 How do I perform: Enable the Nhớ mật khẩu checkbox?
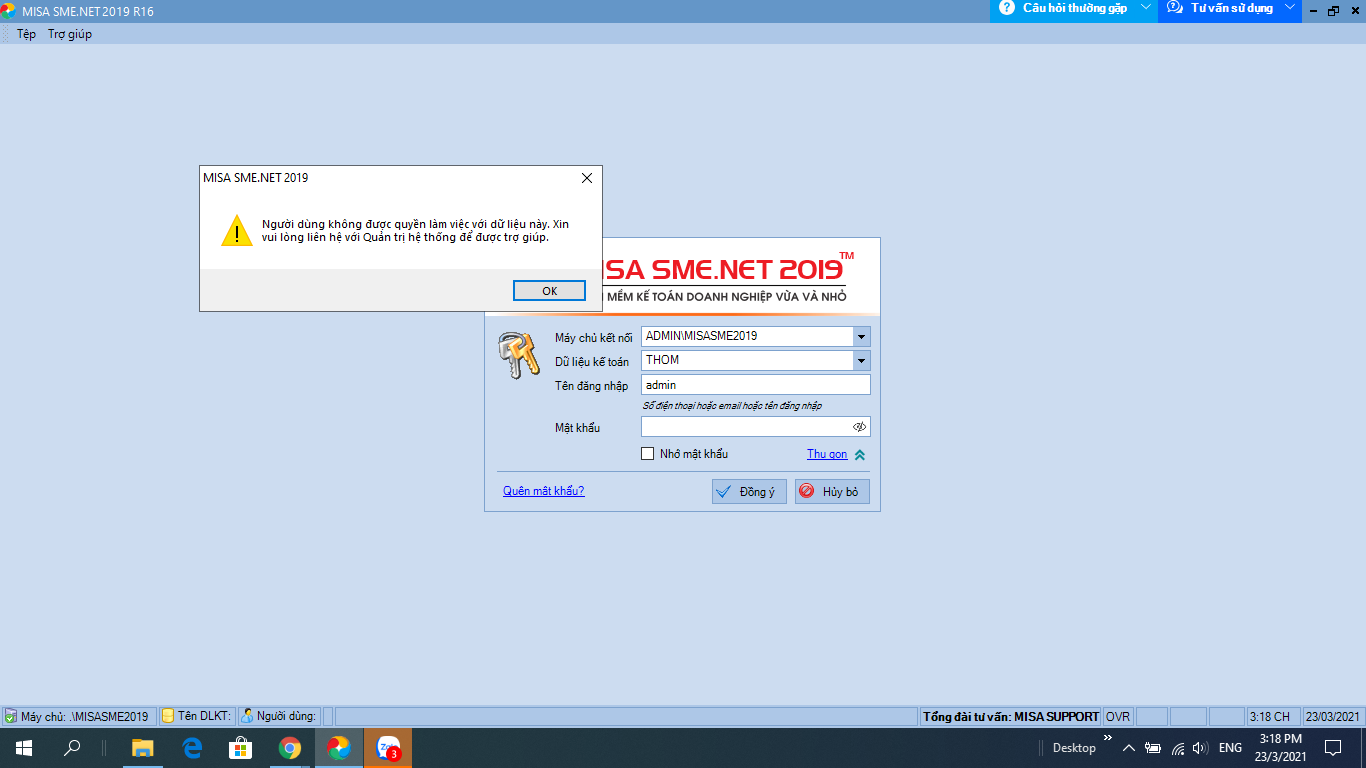(x=648, y=454)
